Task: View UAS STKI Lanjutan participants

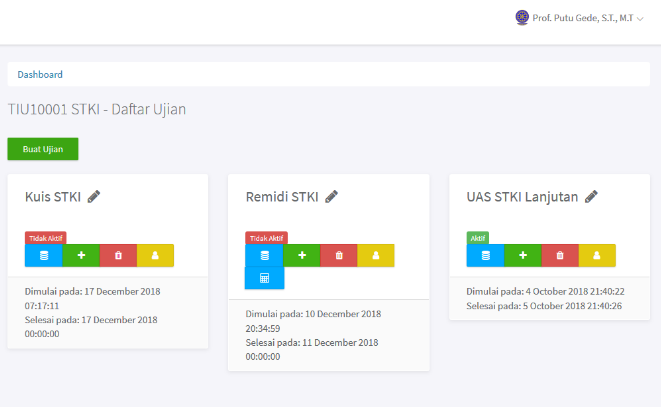Action: [x=597, y=255]
